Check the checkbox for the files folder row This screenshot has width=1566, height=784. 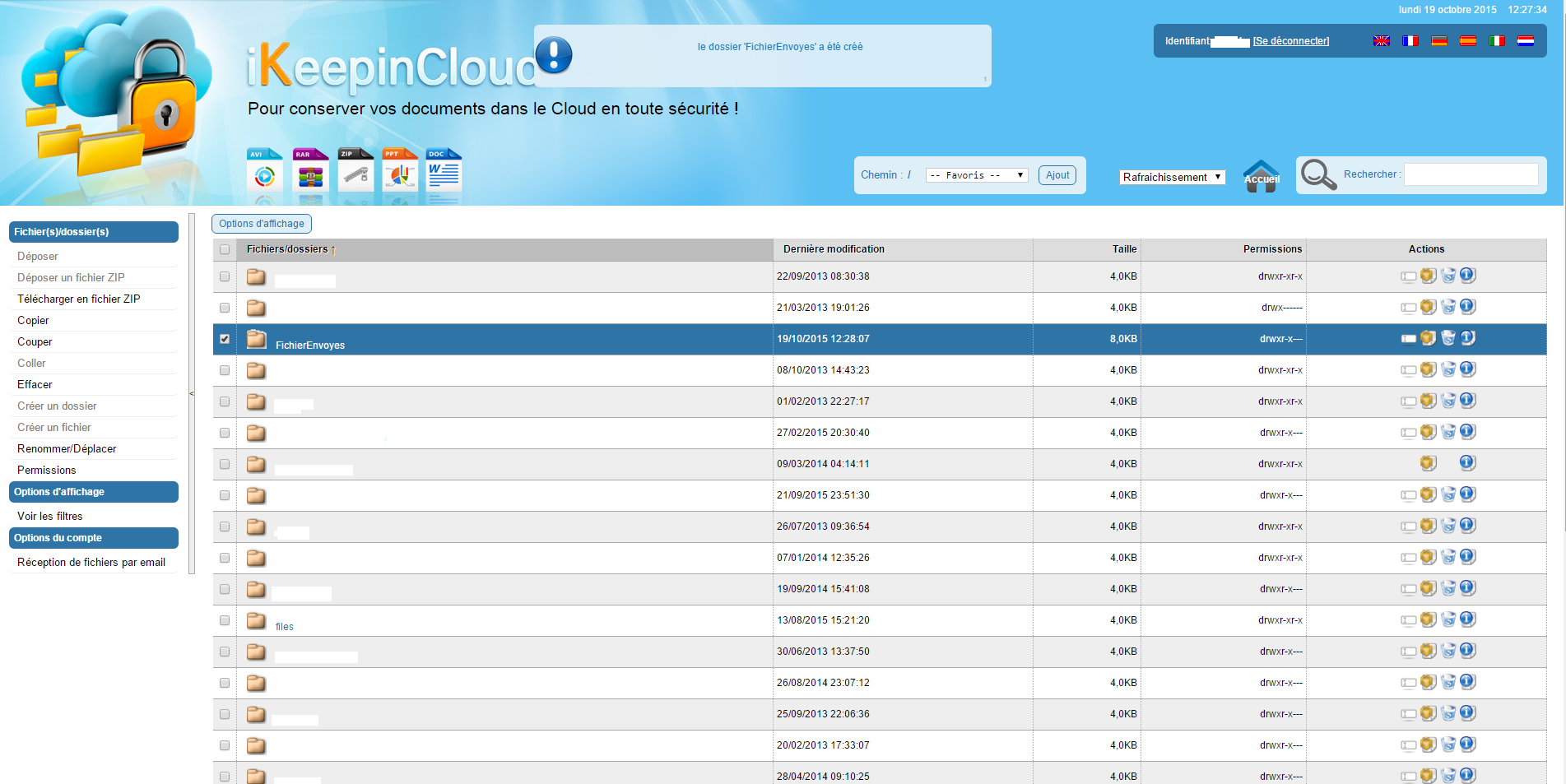pos(225,620)
